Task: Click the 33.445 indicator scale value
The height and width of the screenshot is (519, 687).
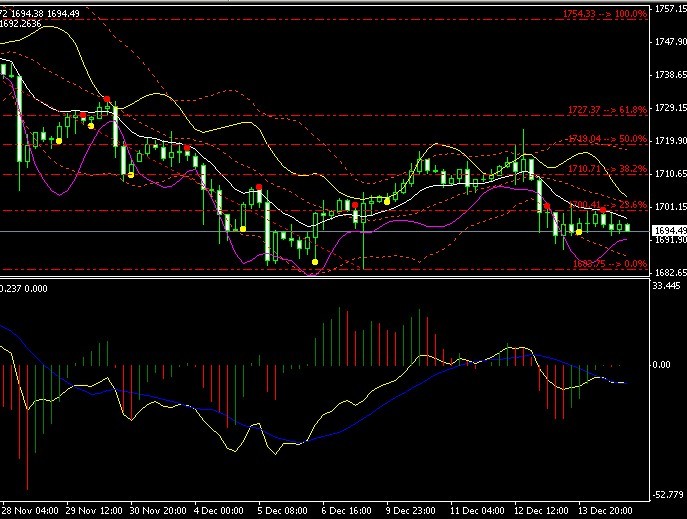Action: [666, 286]
